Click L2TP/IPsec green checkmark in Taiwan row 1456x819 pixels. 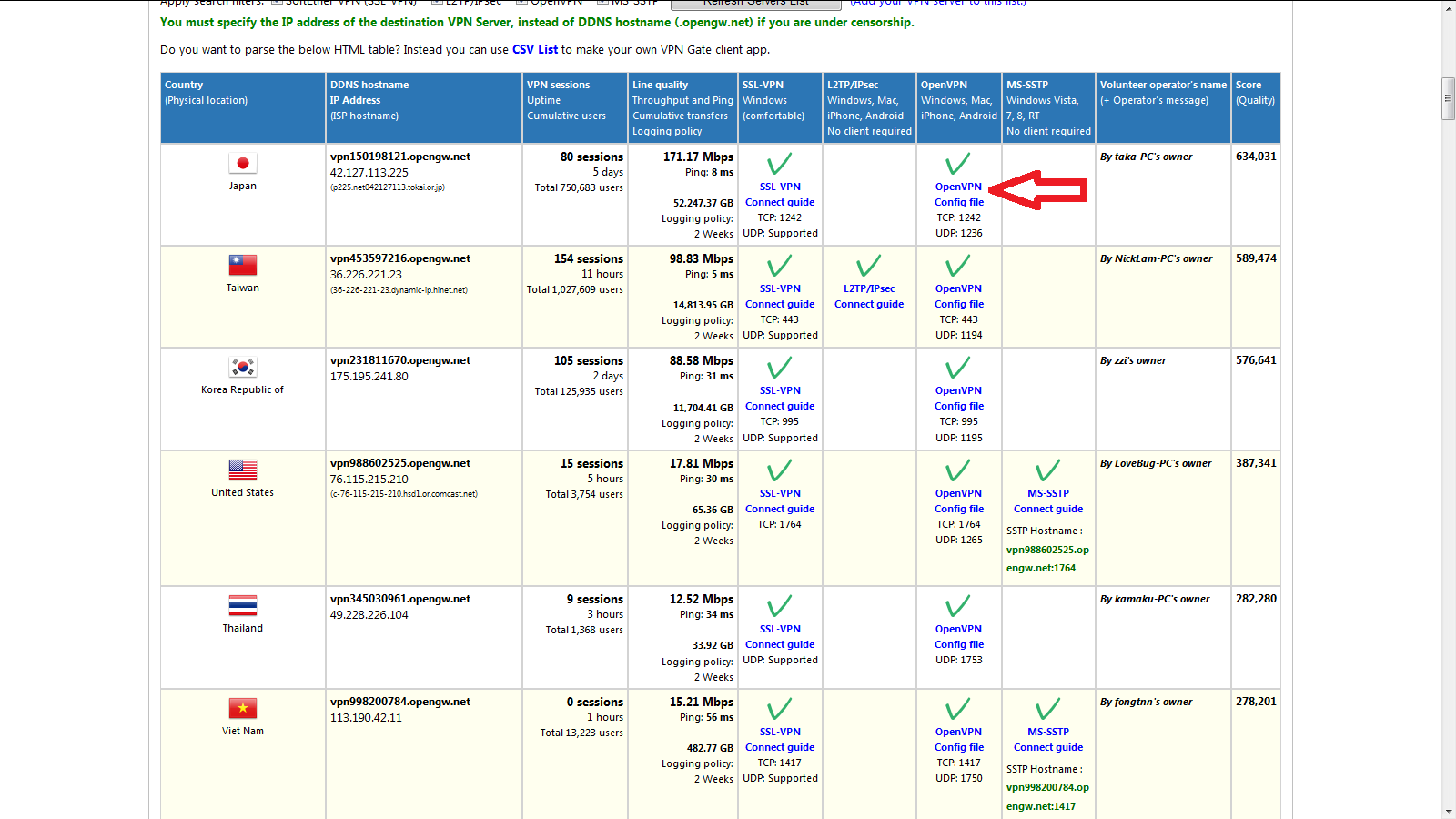coord(868,267)
